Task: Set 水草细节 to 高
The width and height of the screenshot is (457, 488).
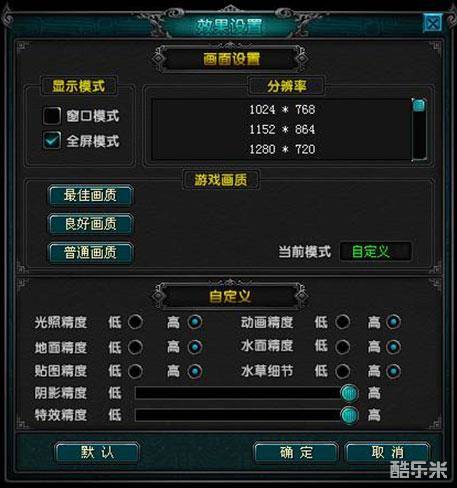Action: (394, 371)
